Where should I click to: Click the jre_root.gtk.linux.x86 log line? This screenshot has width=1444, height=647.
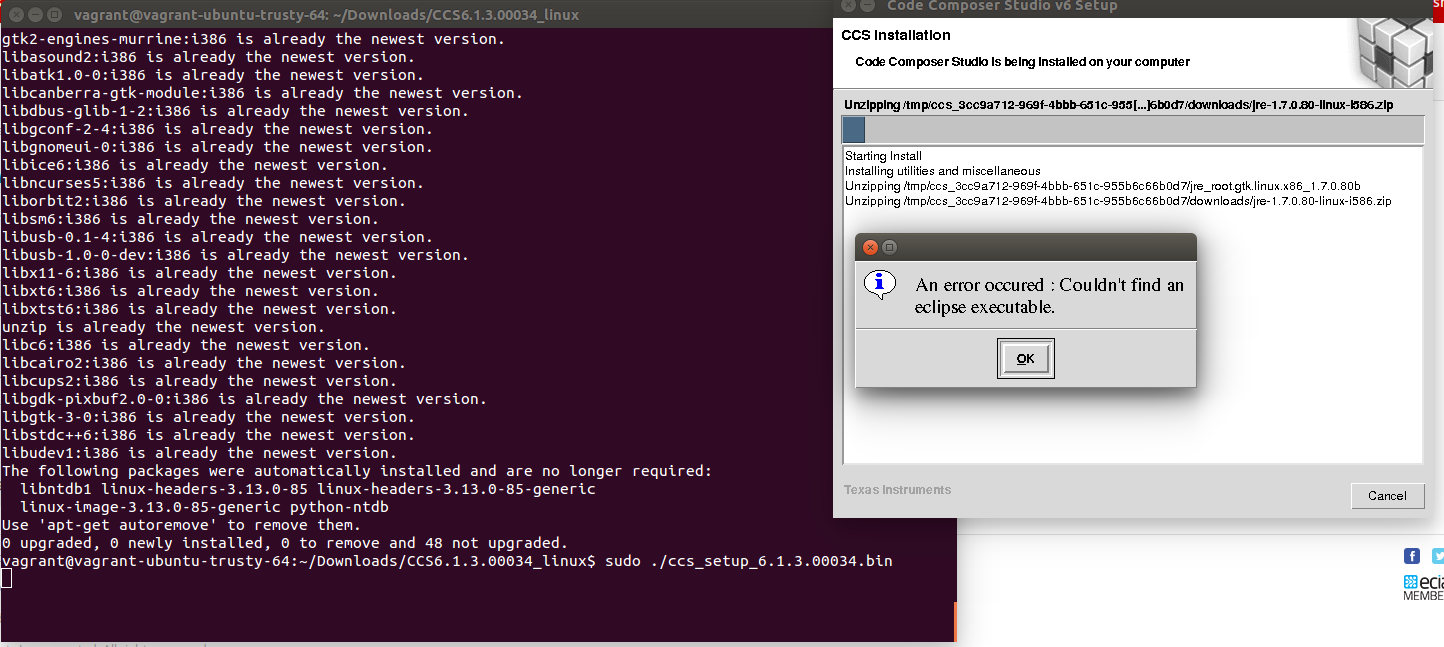click(x=1102, y=186)
